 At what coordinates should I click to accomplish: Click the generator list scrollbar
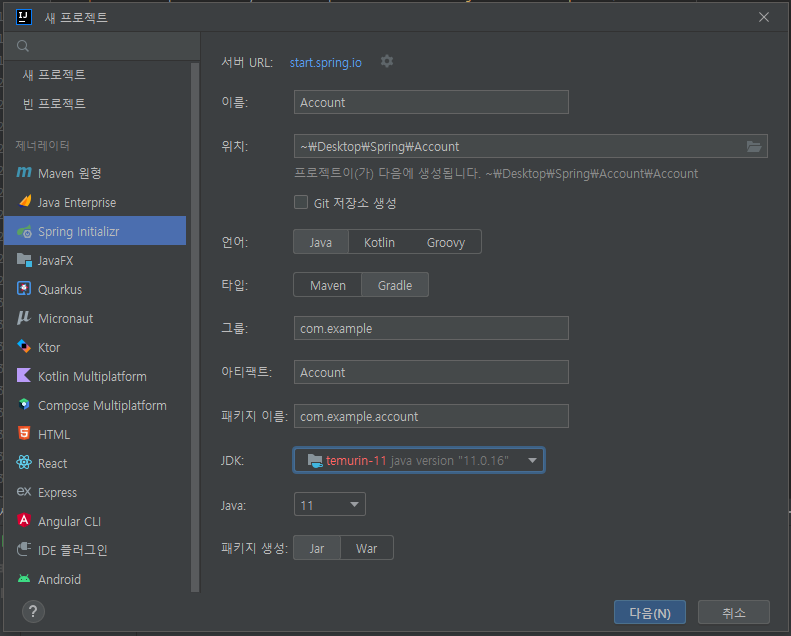point(195,327)
